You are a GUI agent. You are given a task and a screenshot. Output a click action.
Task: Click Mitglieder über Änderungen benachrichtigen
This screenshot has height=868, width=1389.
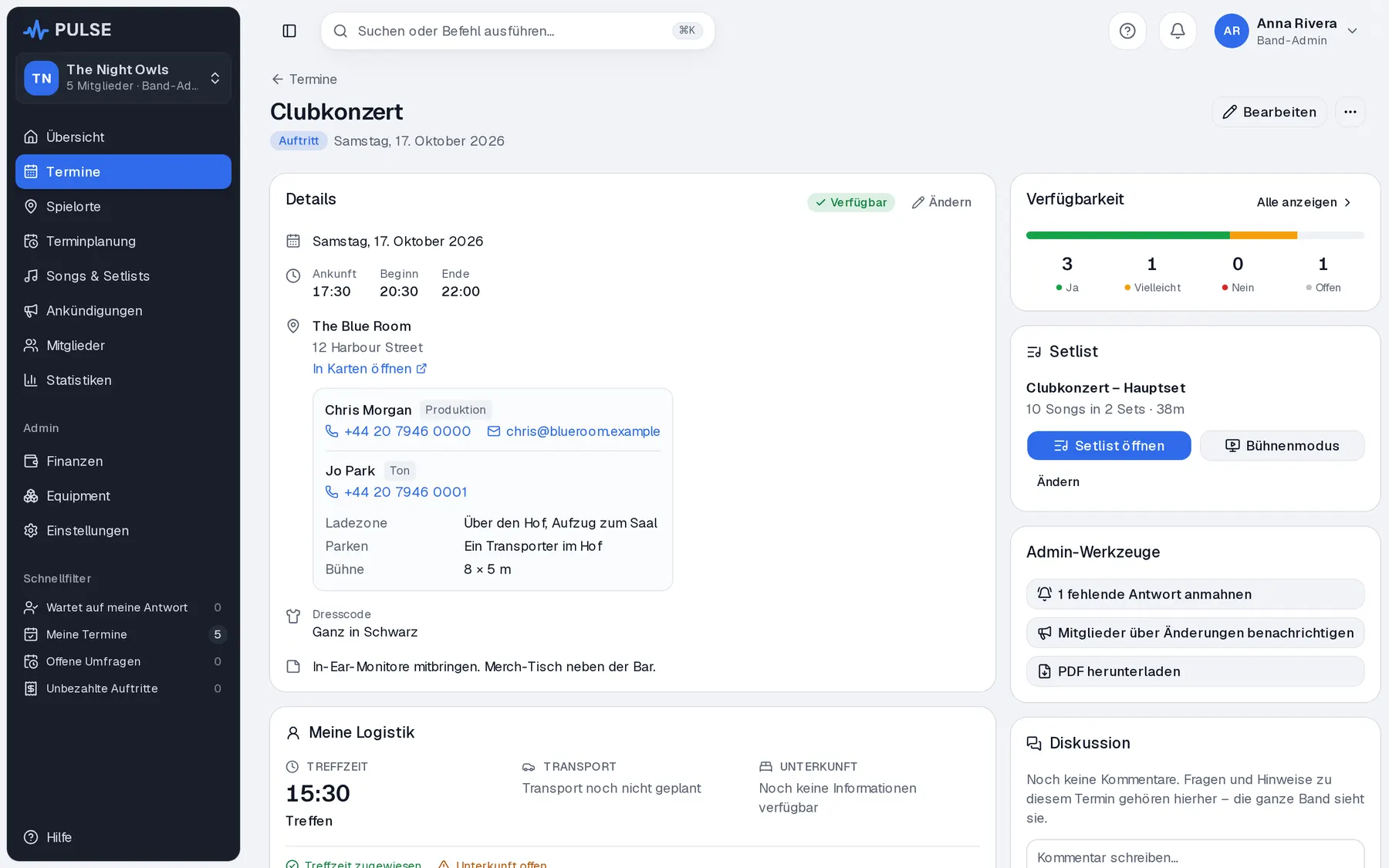click(1195, 633)
